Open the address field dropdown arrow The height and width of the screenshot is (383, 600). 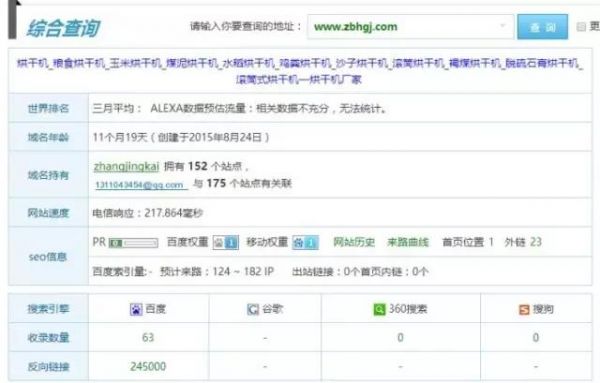[502, 26]
